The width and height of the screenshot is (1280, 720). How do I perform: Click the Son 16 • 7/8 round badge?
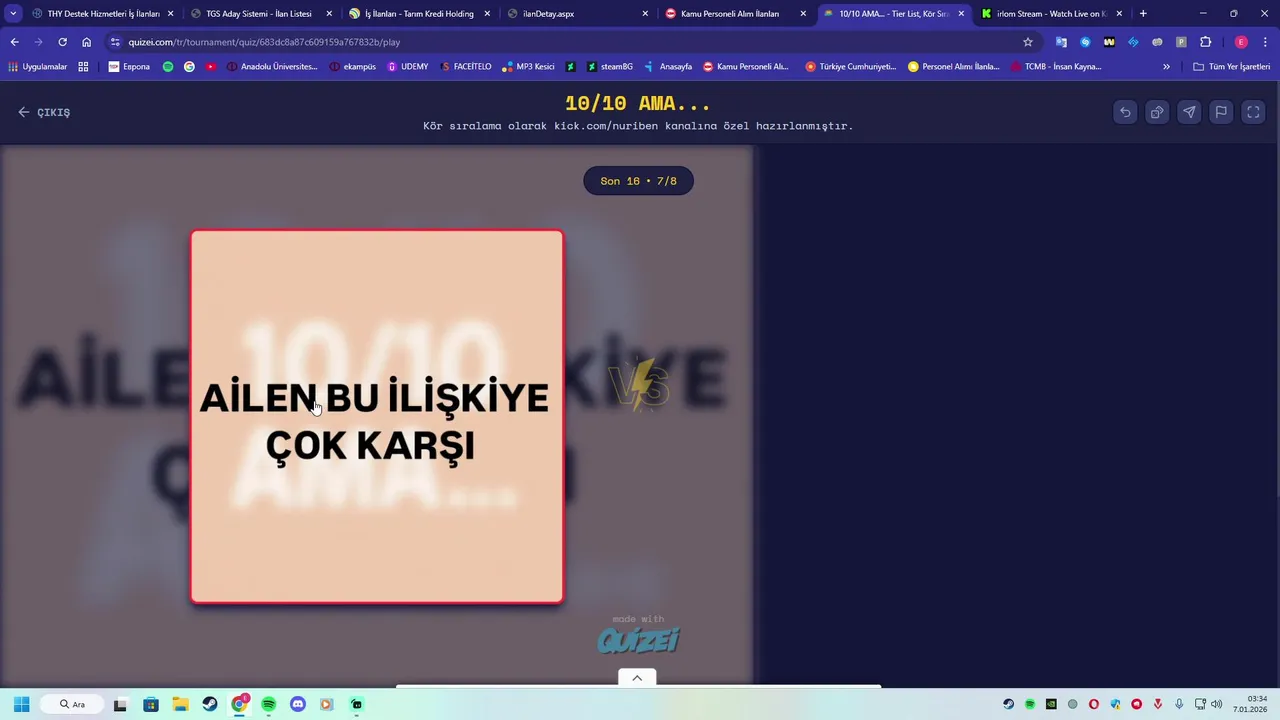[638, 181]
